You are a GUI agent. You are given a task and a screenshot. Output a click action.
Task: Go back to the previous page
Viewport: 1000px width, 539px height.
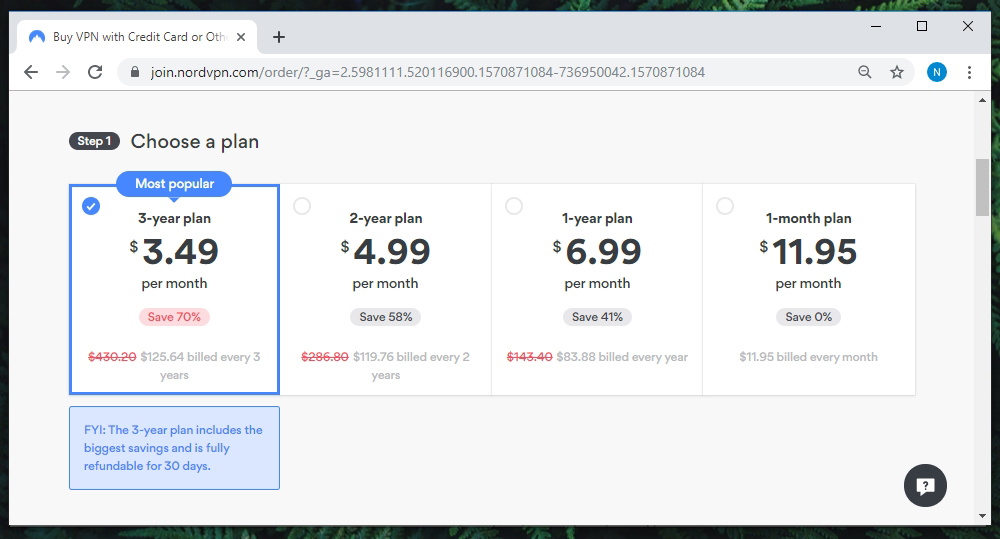pyautogui.click(x=31, y=72)
